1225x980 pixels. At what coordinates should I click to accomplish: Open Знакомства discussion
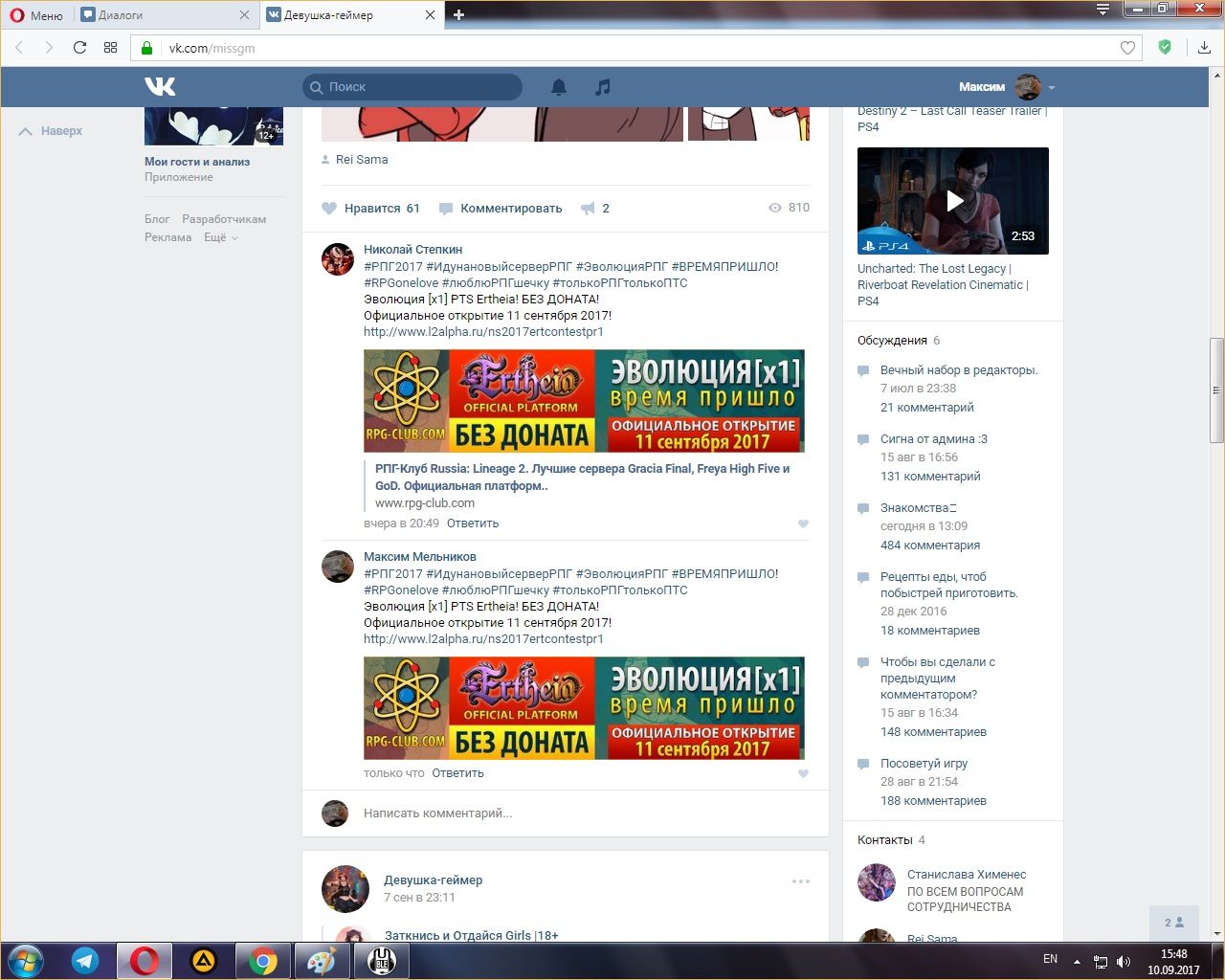pos(918,508)
